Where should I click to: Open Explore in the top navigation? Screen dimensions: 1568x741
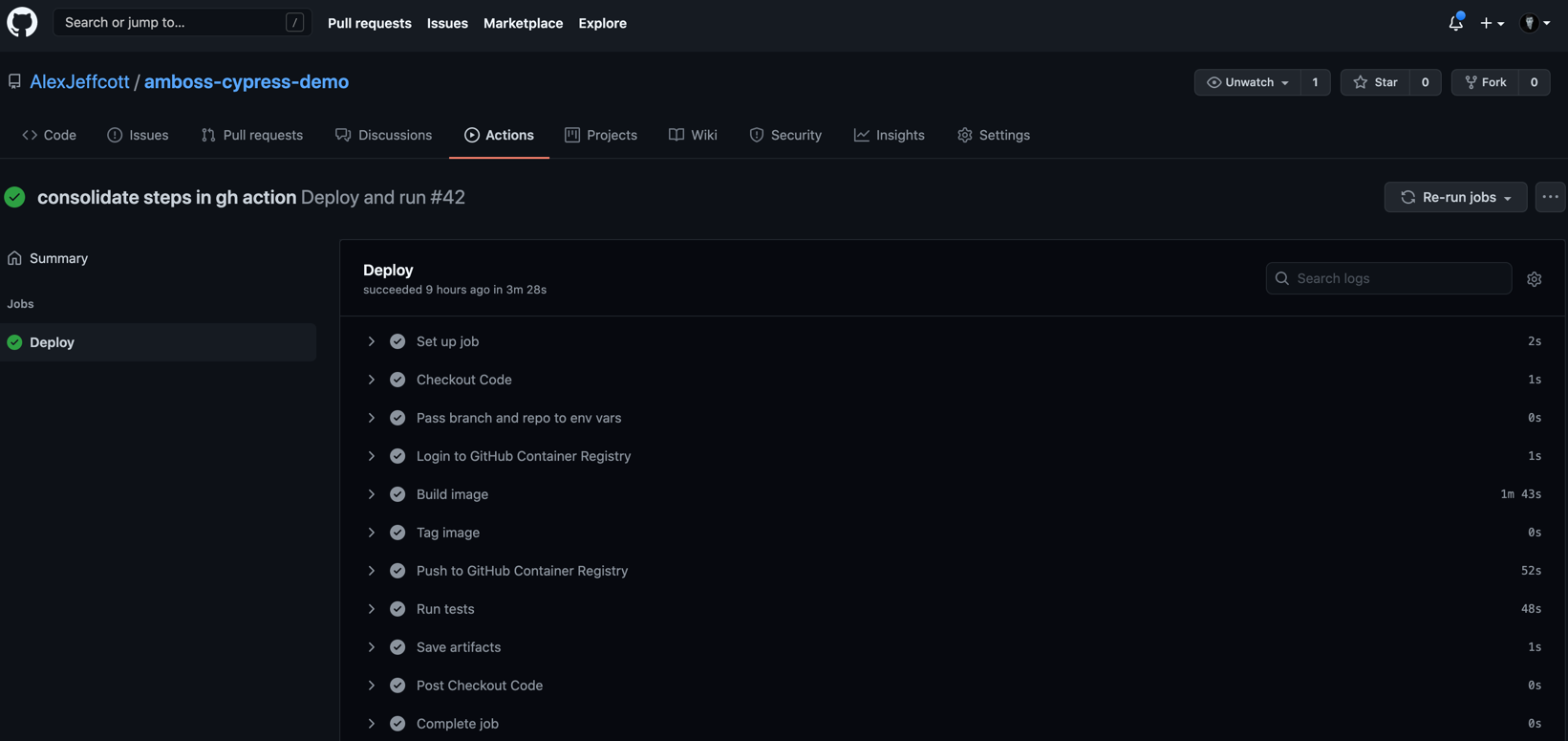coord(602,23)
